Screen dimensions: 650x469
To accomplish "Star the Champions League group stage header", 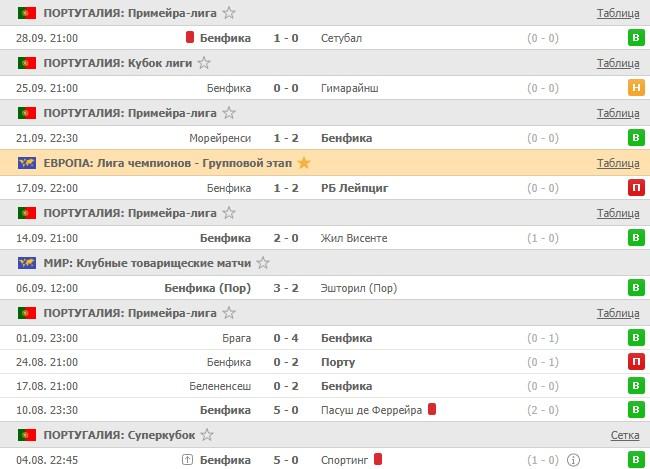I will [x=304, y=163].
